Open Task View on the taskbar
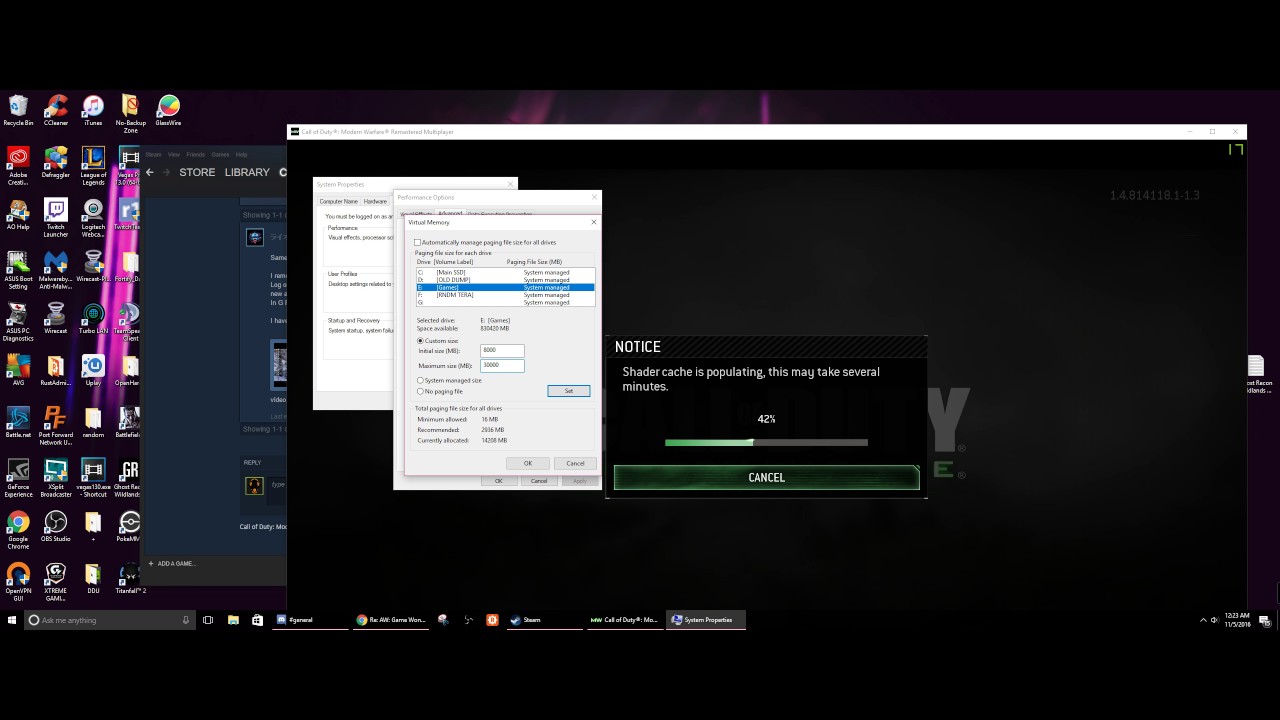 click(208, 620)
